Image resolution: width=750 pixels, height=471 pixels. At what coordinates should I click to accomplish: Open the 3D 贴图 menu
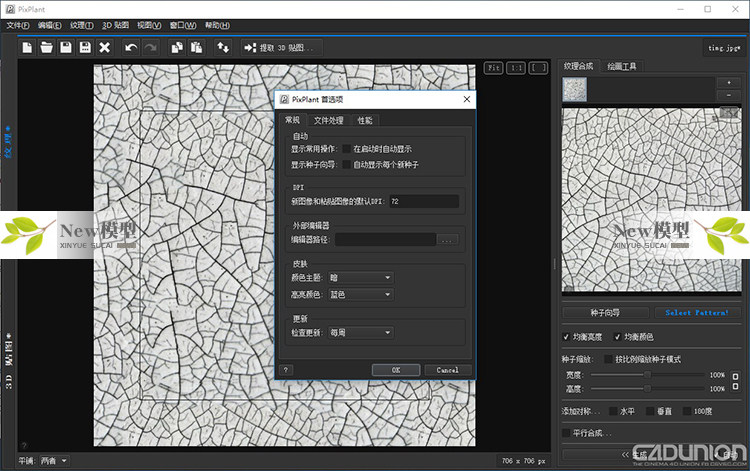pyautogui.click(x=115, y=25)
